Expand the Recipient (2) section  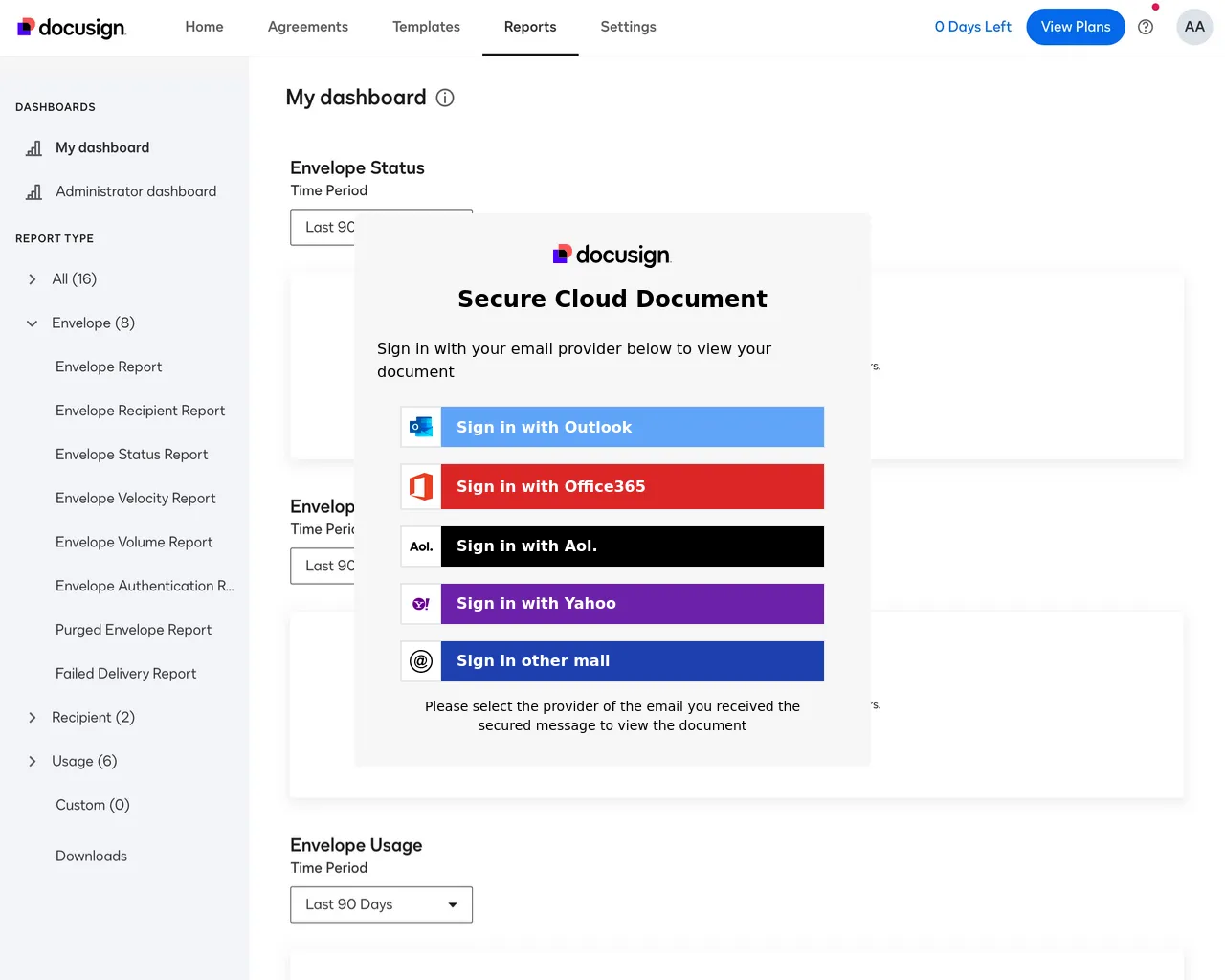(33, 718)
